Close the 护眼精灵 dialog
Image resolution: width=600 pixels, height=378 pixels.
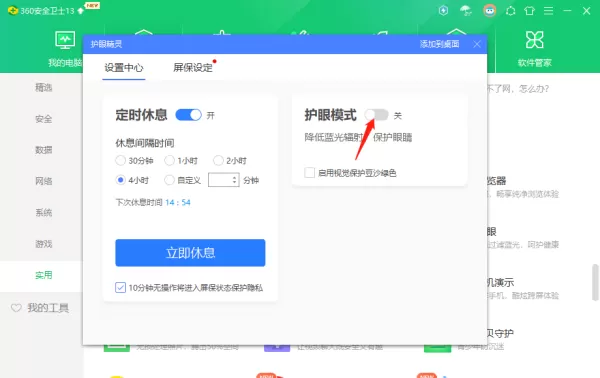477,44
